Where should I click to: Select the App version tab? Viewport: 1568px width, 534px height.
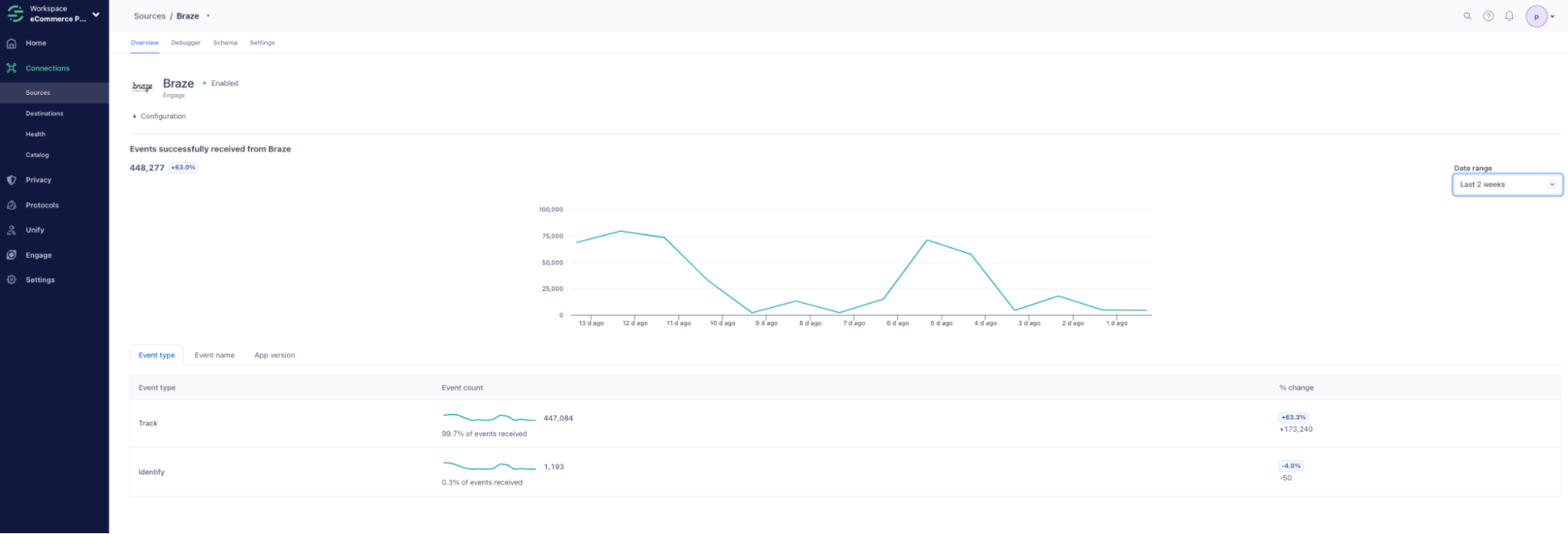click(x=275, y=355)
